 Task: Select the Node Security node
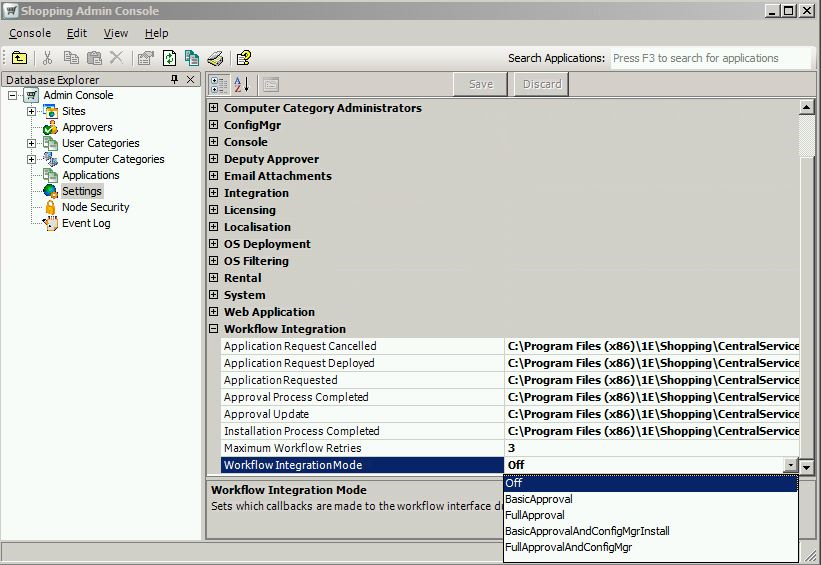click(95, 207)
